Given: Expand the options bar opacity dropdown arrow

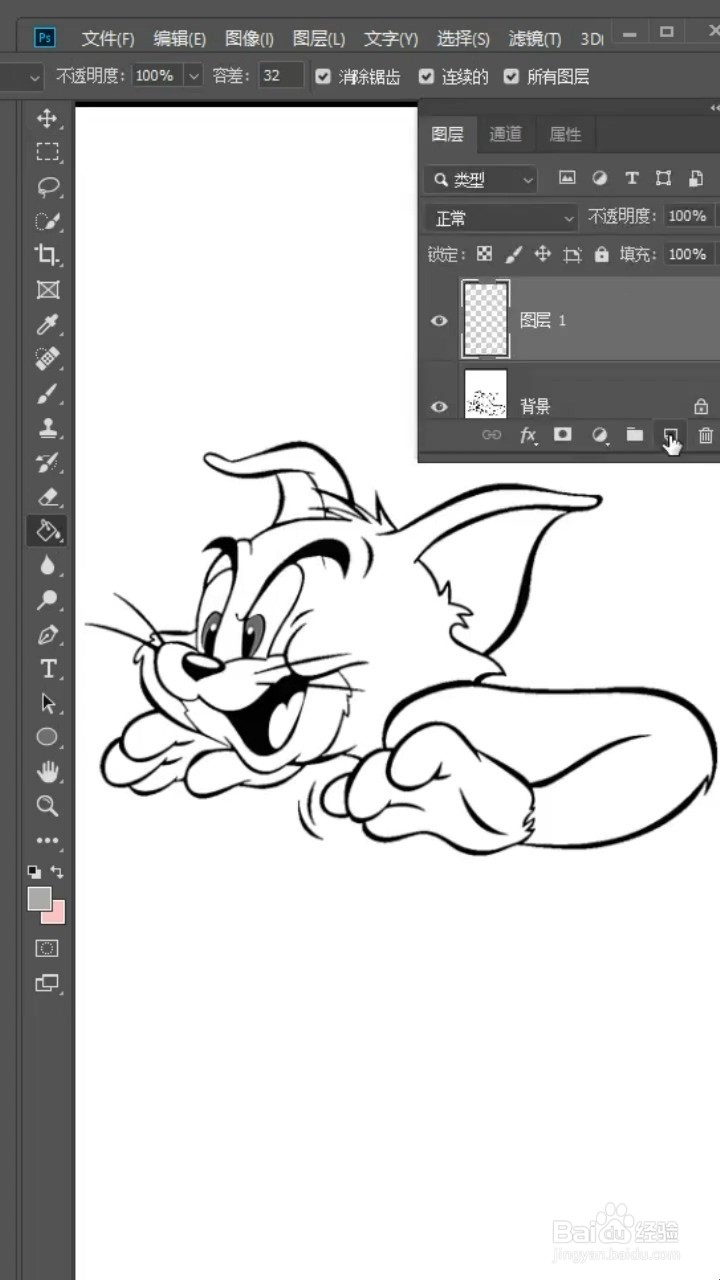Looking at the screenshot, I should 193,76.
